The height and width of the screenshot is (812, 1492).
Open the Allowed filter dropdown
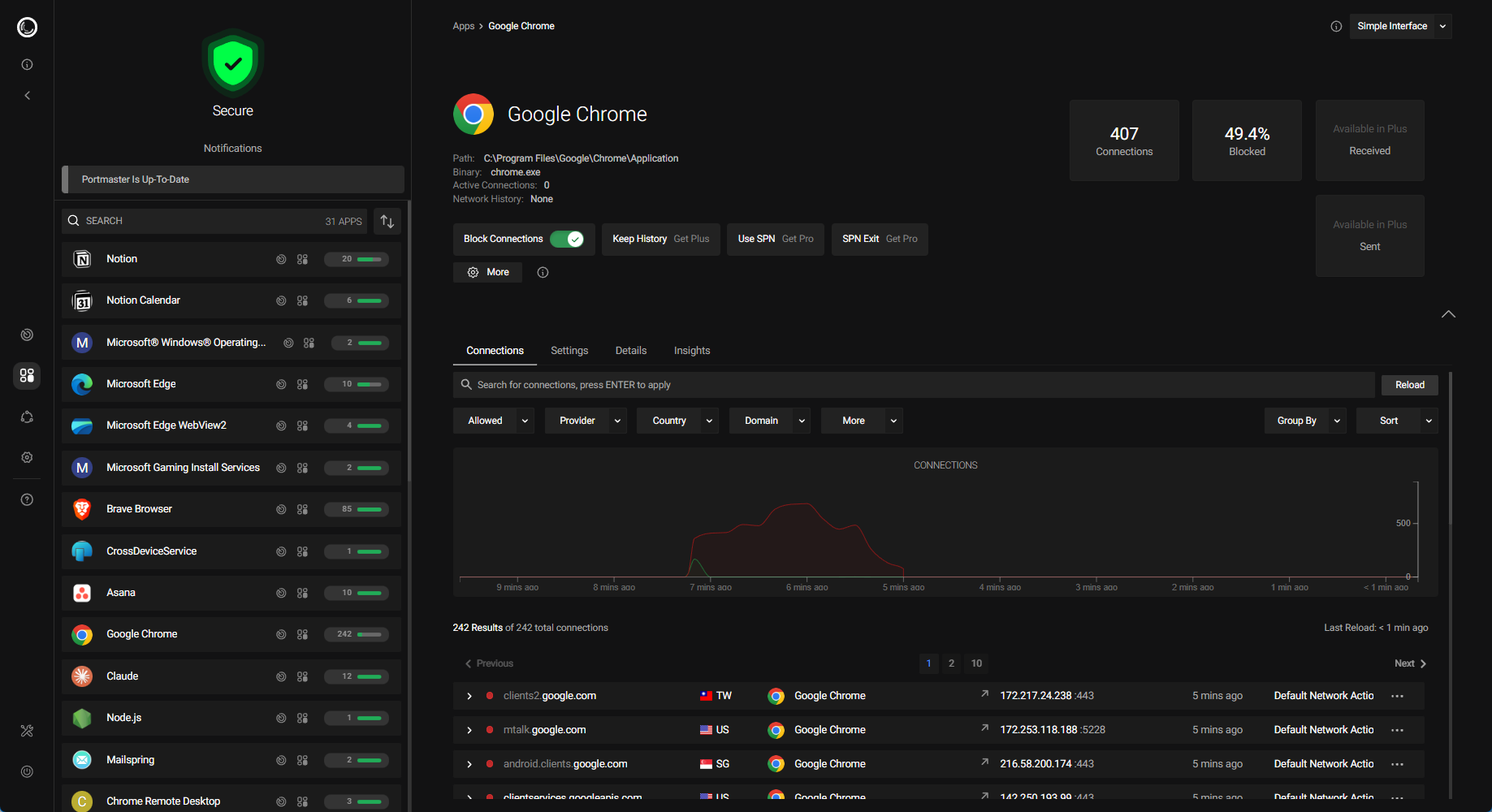pos(493,420)
